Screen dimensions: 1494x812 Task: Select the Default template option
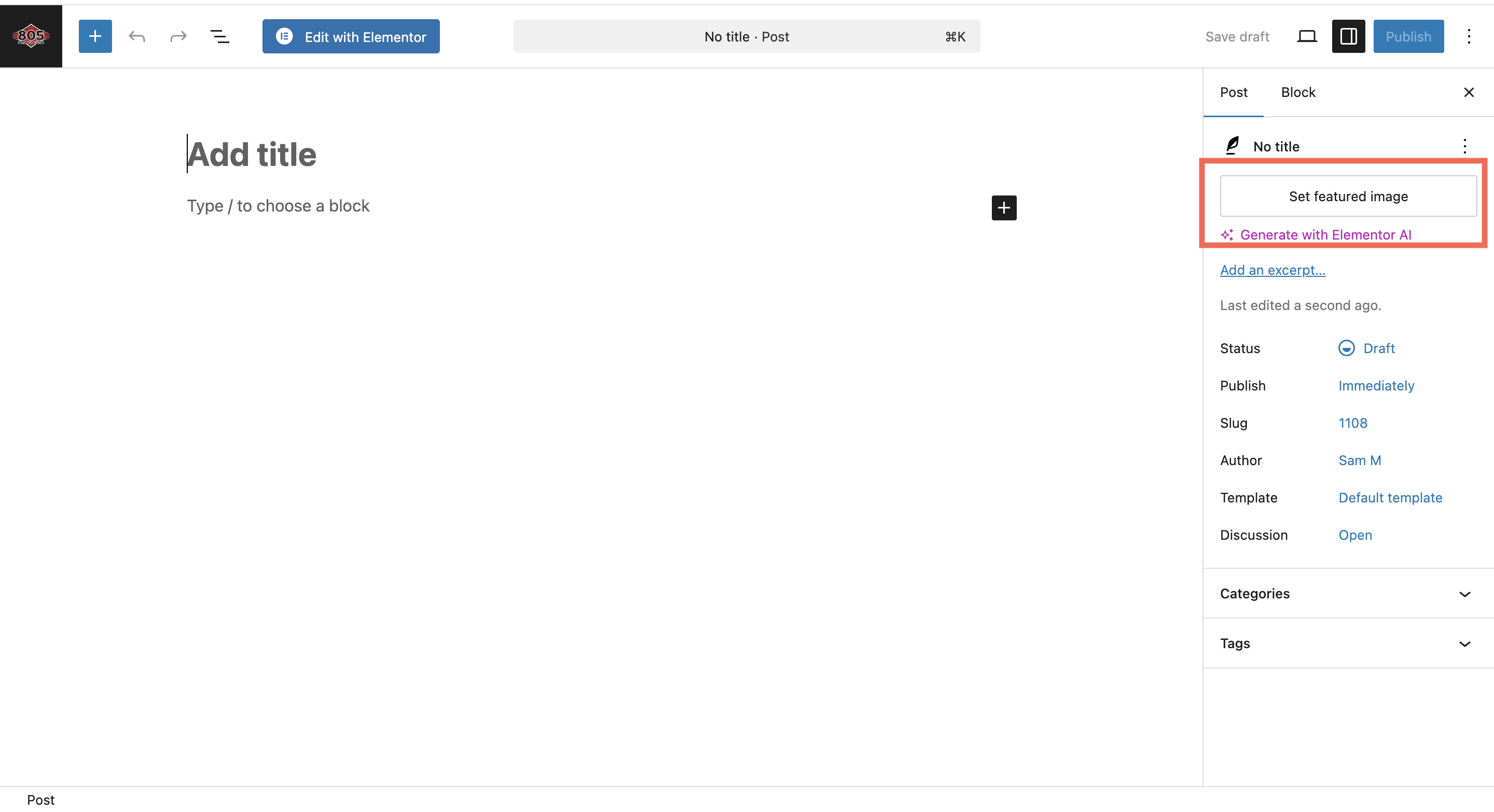1390,497
